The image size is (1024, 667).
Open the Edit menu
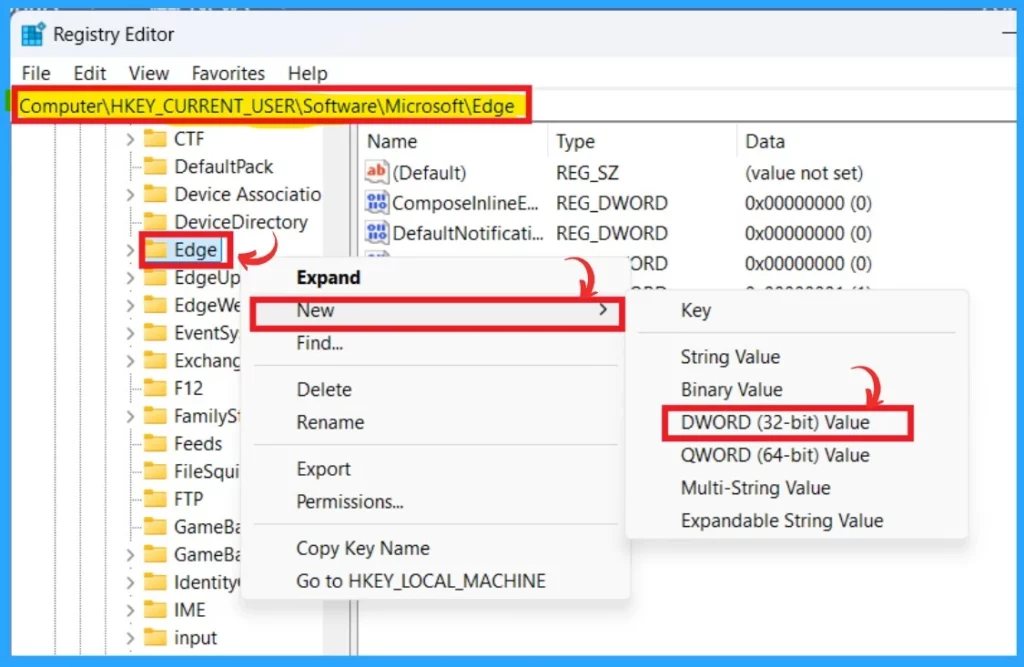pos(89,73)
